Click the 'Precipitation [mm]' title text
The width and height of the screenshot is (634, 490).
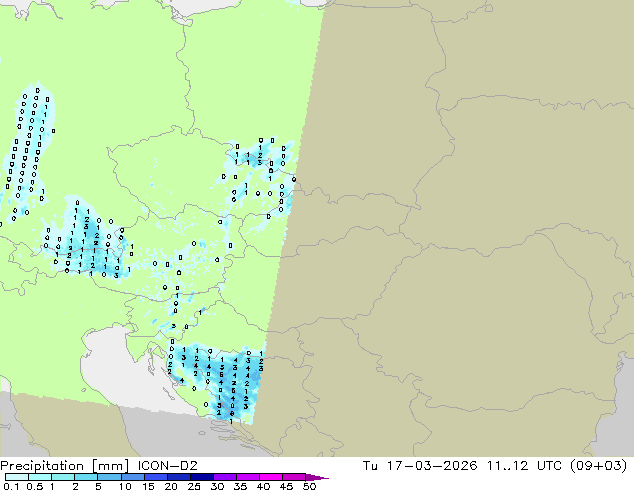(x=65, y=466)
